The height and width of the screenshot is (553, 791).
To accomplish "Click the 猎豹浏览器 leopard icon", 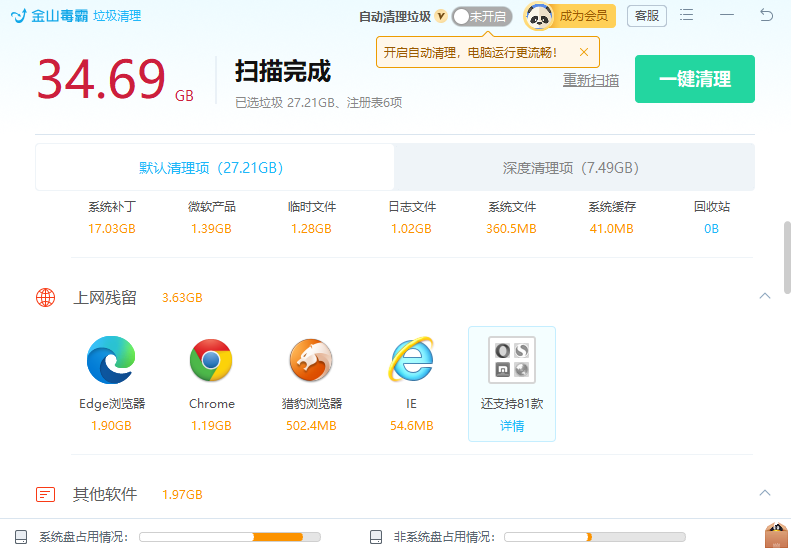I will click(x=311, y=360).
